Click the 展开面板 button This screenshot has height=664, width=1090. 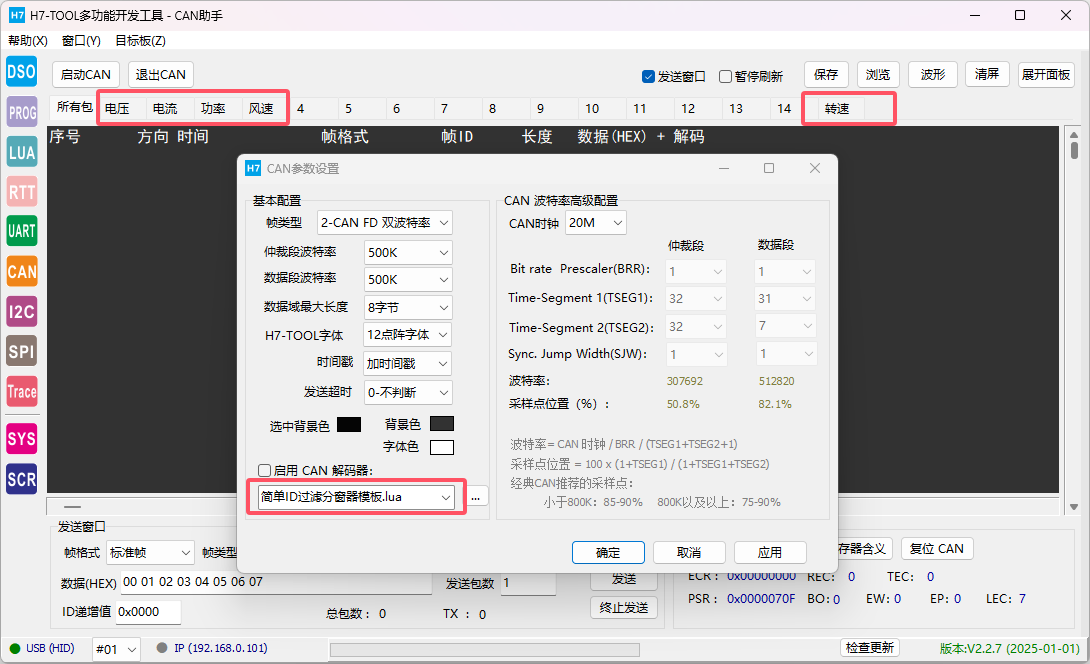[1046, 74]
